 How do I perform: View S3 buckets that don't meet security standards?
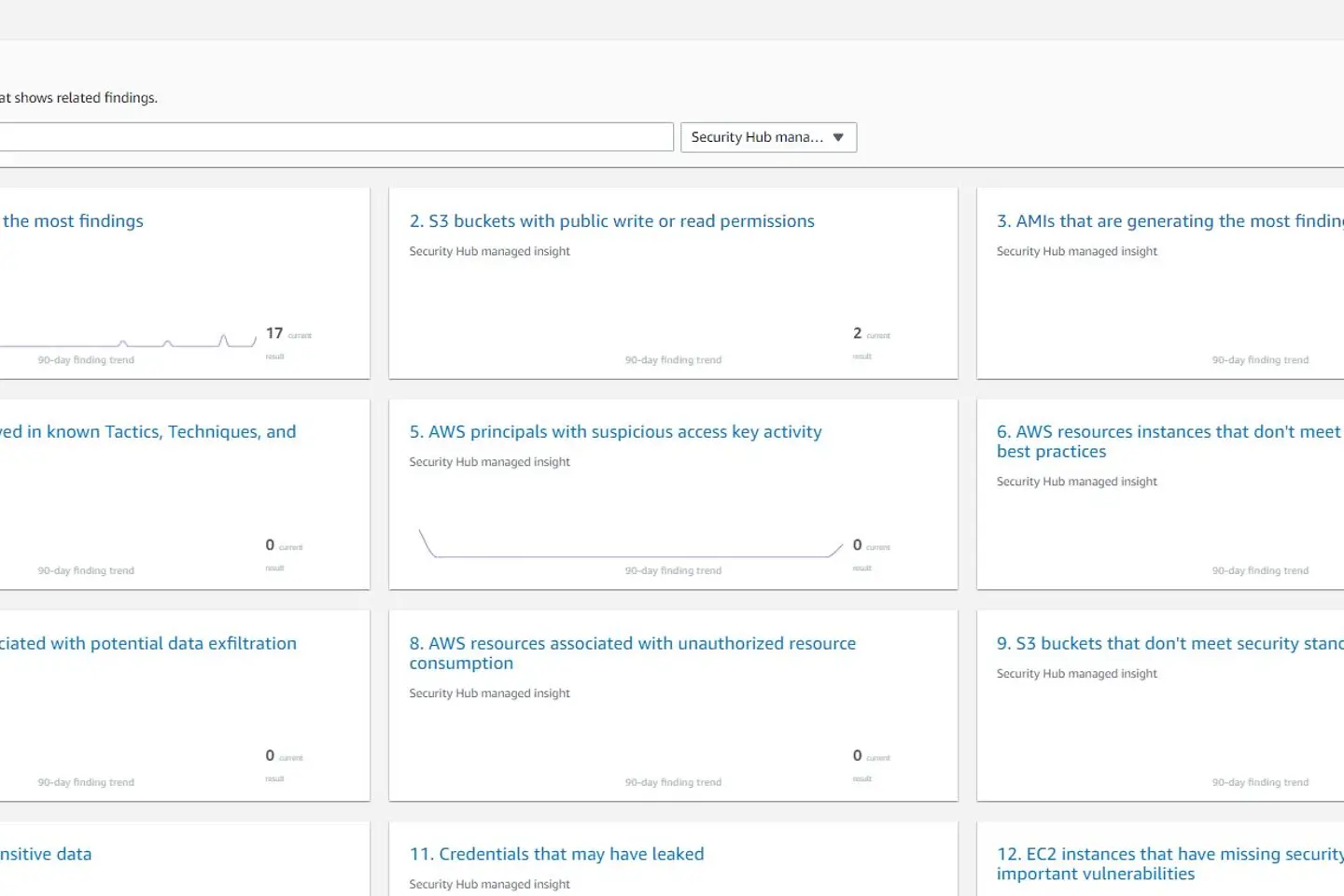1169,644
